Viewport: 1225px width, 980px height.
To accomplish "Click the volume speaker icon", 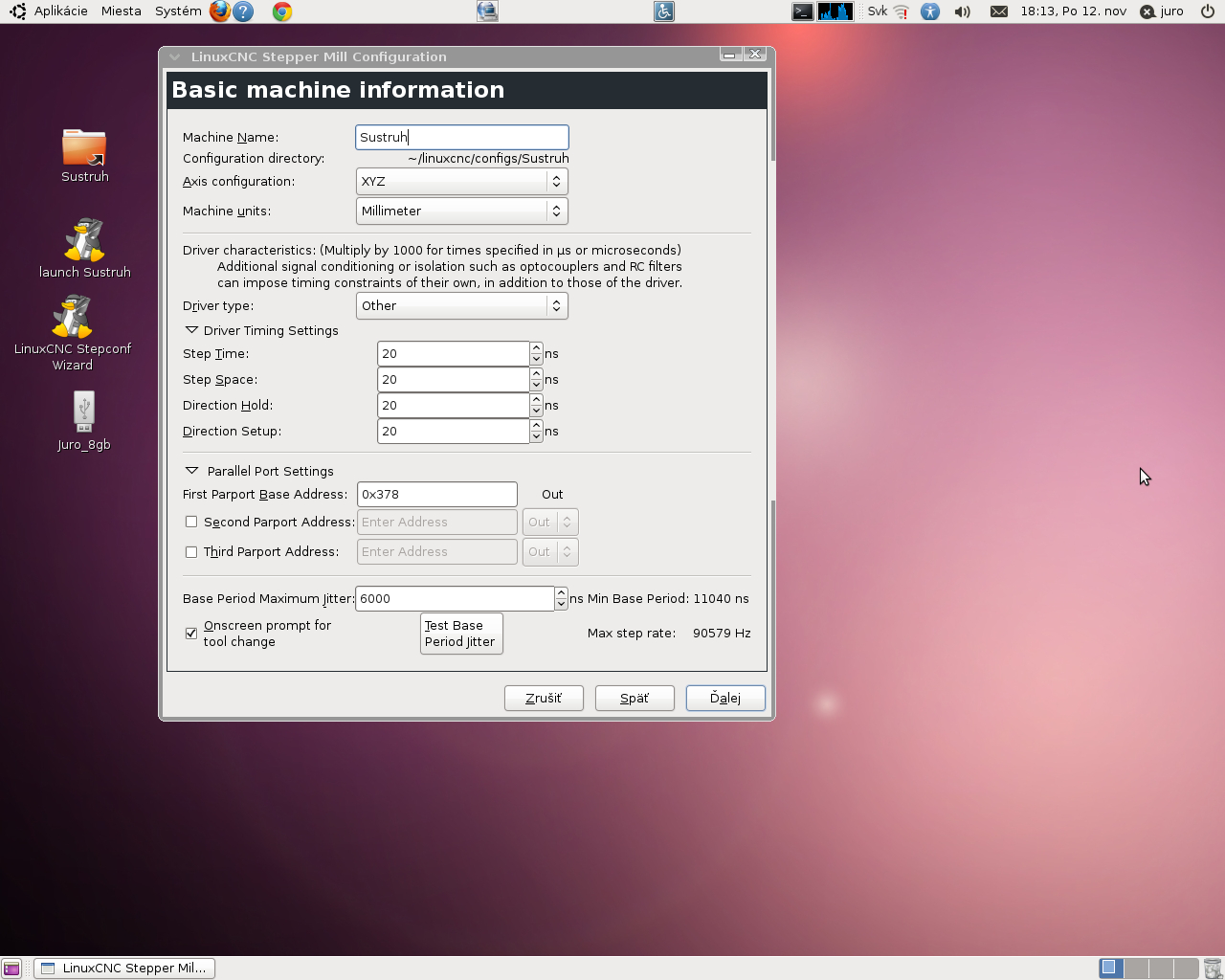I will point(963,11).
